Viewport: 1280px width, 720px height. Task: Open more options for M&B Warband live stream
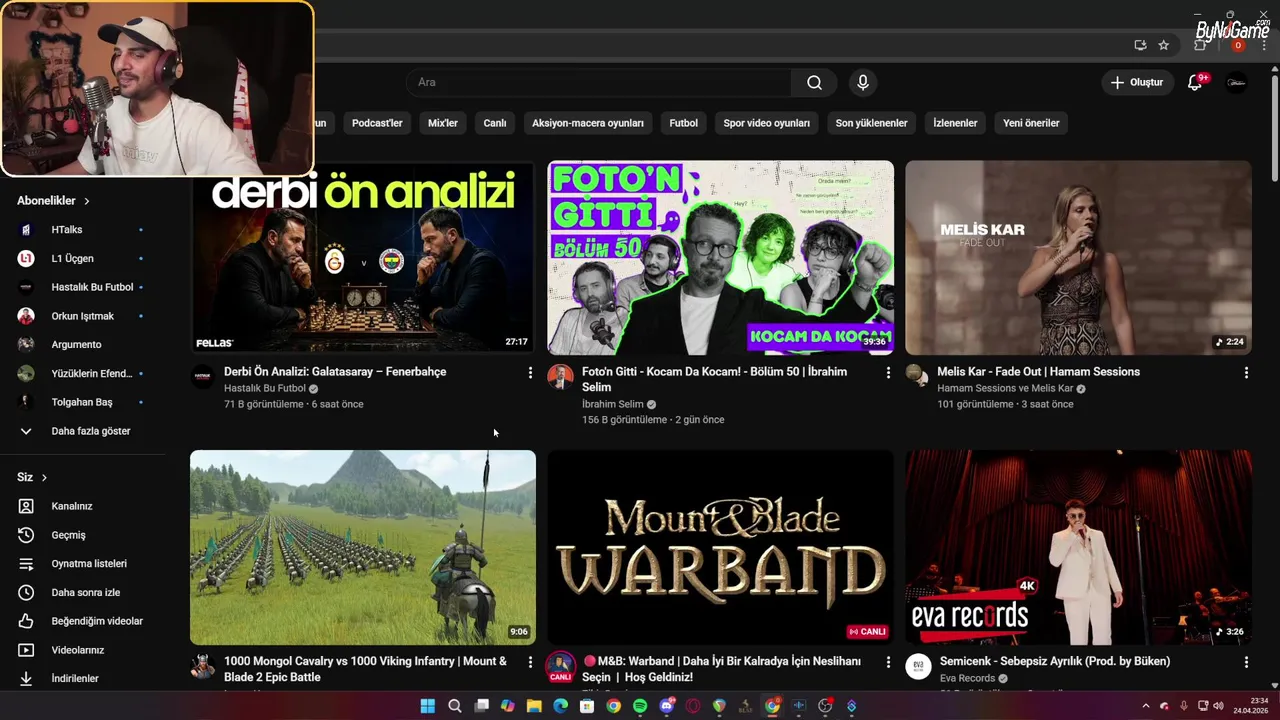click(x=888, y=662)
